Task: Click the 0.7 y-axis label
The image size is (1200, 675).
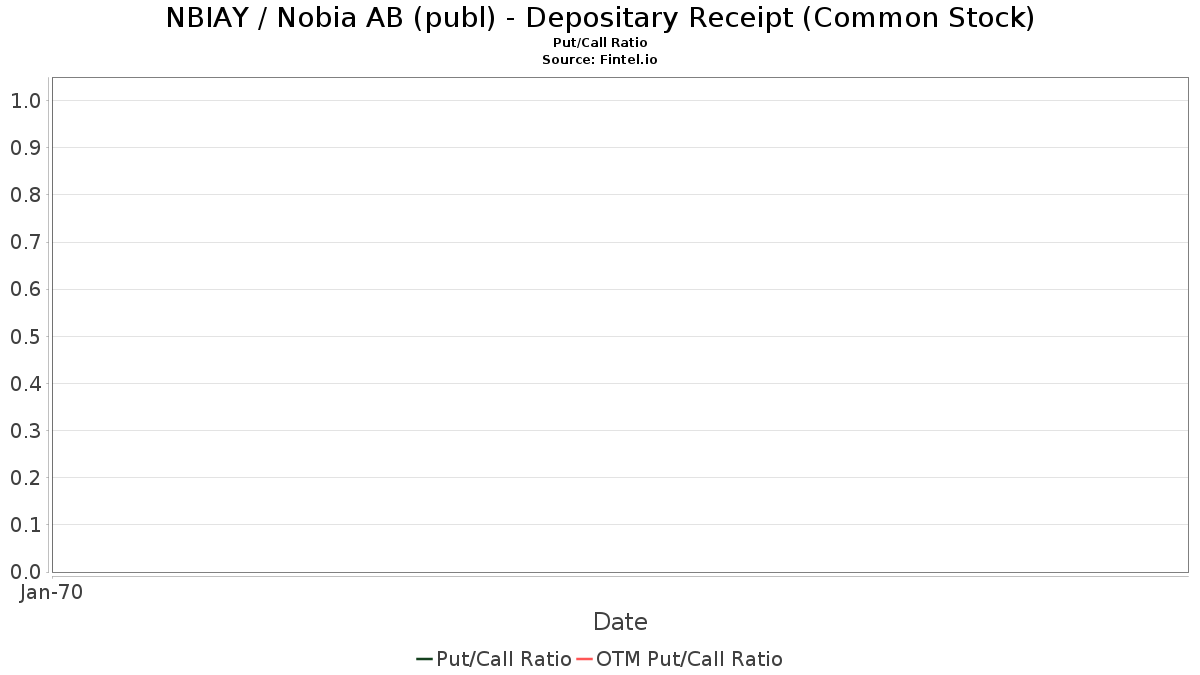Action: pos(25,242)
